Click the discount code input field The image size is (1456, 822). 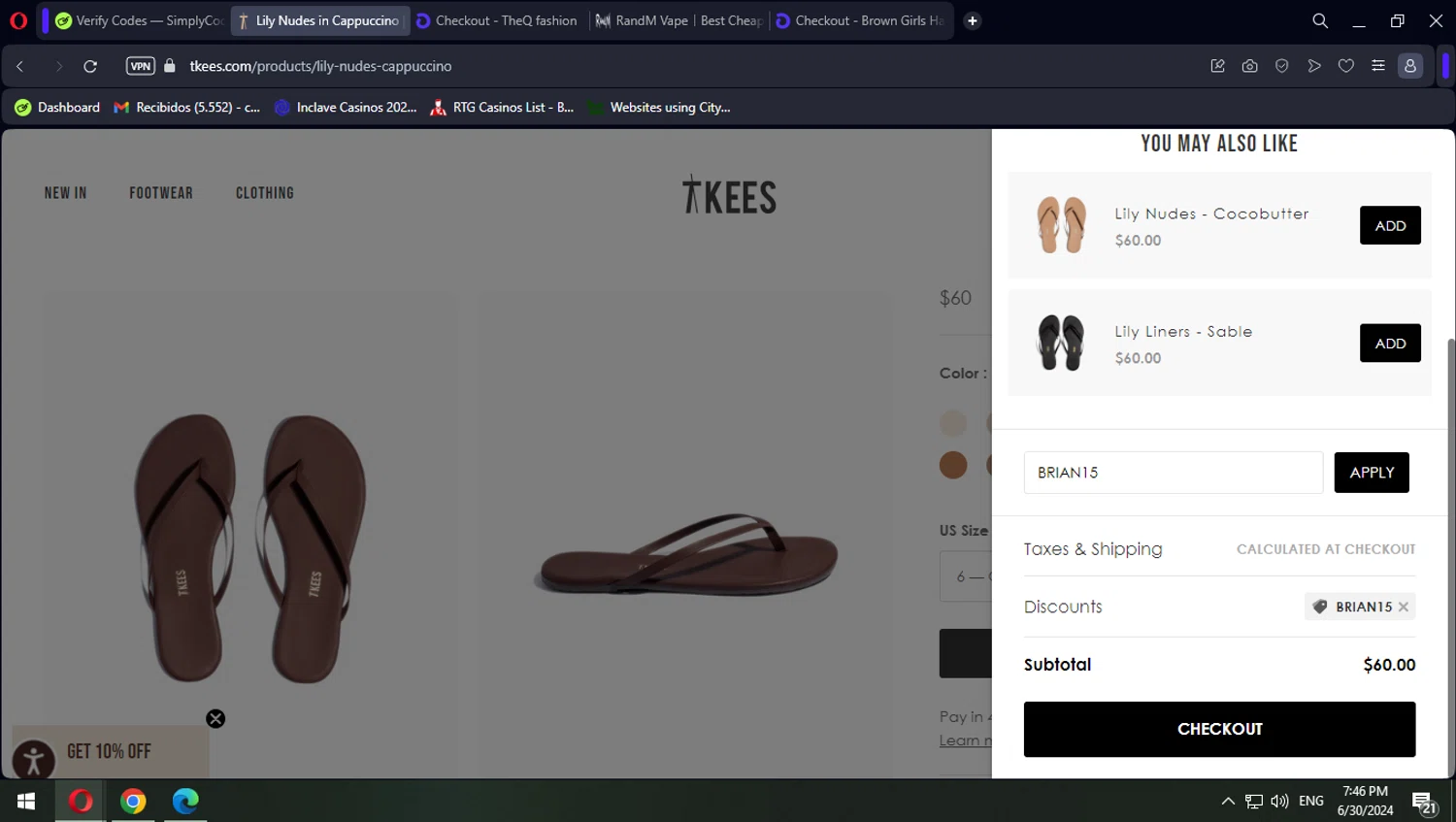tap(1174, 473)
